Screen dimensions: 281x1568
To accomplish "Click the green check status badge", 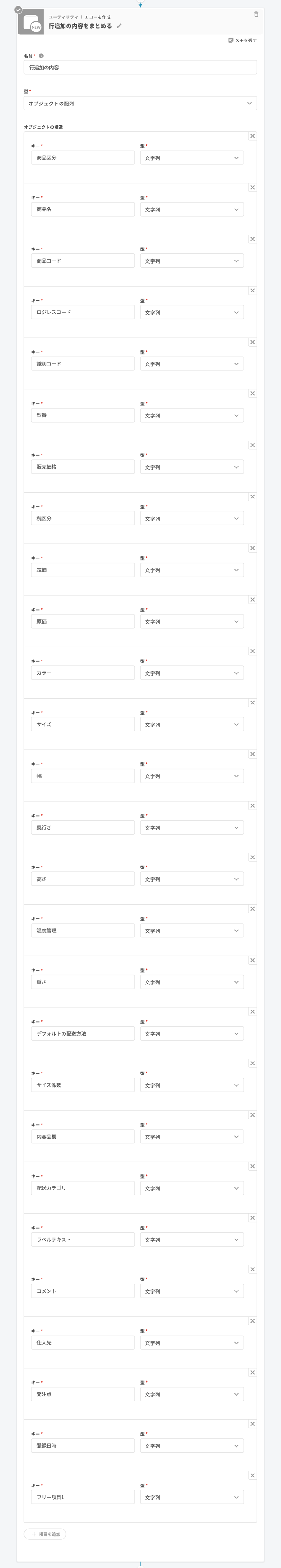I will coord(18,10).
